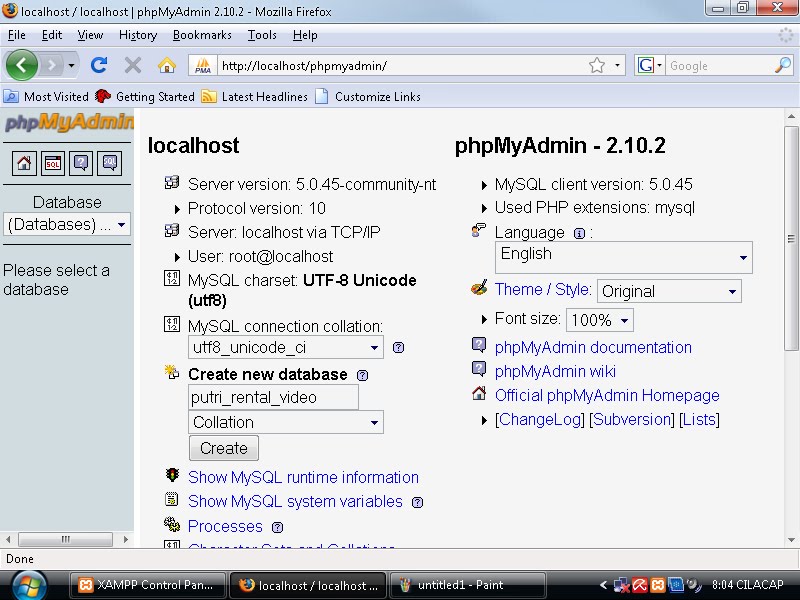Open Theme / Style dropdown showing Original
800x600 pixels.
(669, 291)
